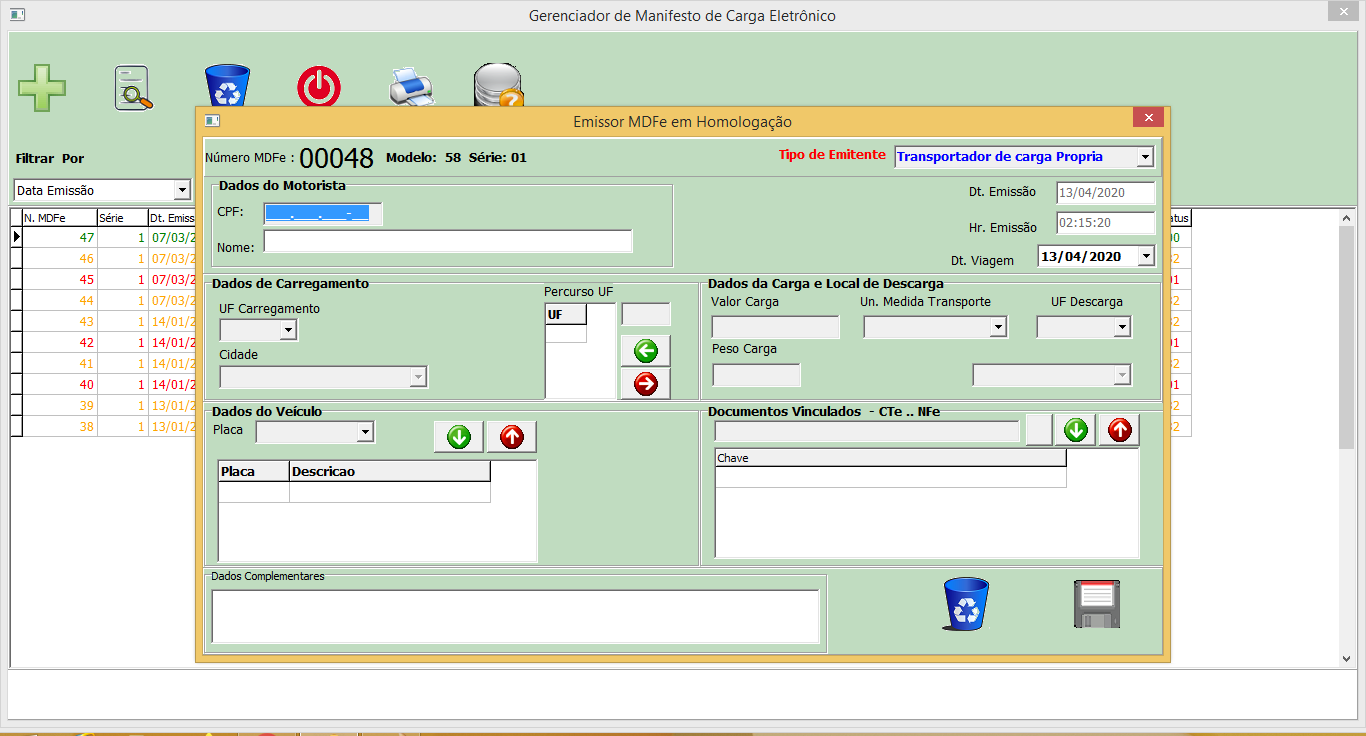Click the green down arrow to add a vehicle
Screen dimensions: 1366x736
coord(457,436)
